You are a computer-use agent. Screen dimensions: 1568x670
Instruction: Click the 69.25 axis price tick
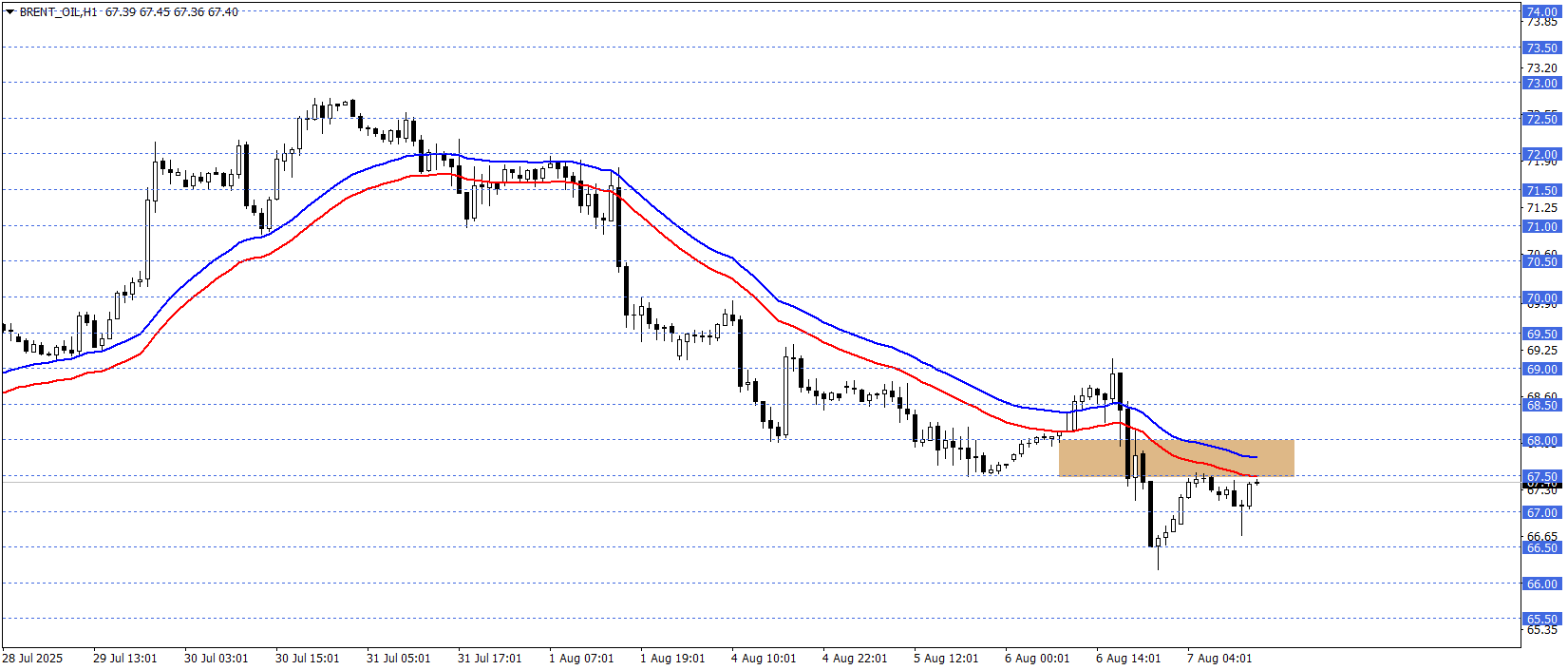click(1542, 350)
